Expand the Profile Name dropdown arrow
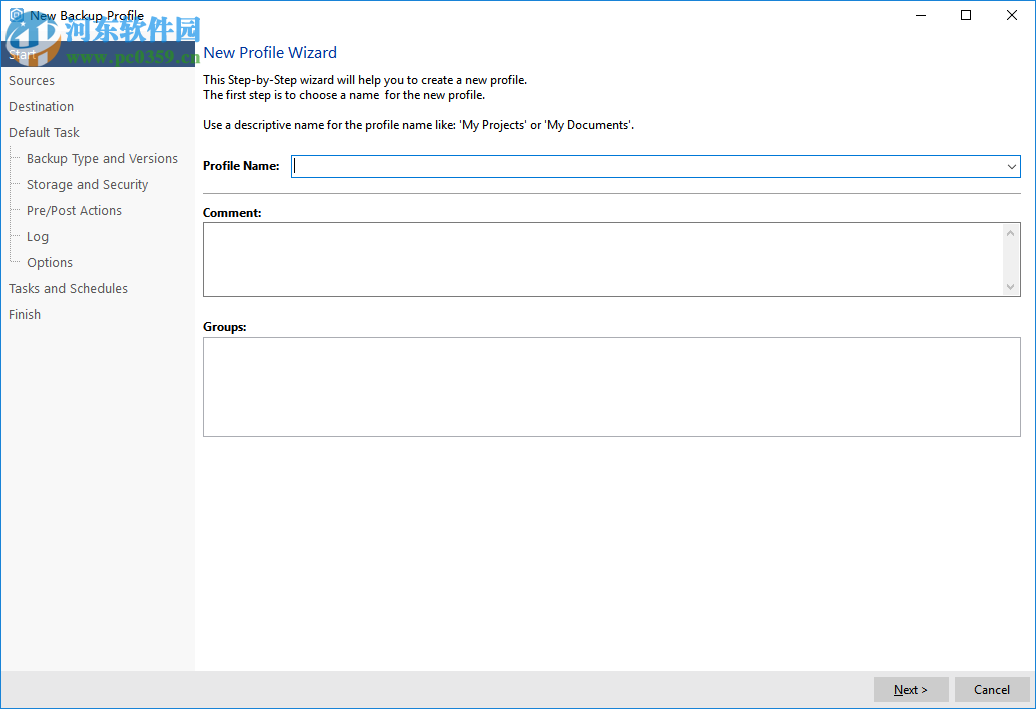Viewport: 1036px width, 709px height. click(x=1011, y=167)
